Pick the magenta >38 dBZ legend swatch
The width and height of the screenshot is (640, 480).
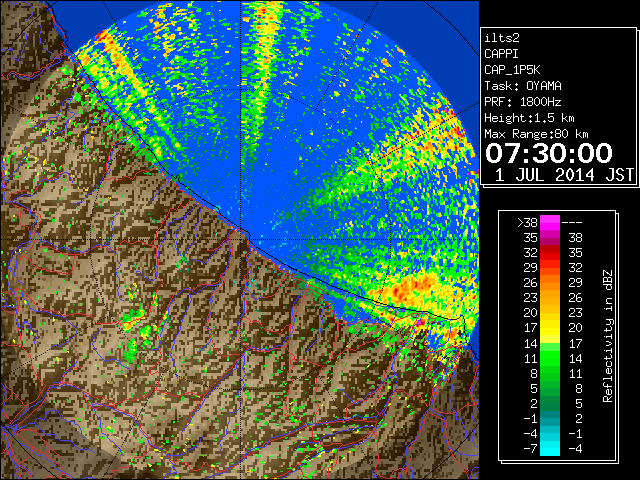click(550, 222)
